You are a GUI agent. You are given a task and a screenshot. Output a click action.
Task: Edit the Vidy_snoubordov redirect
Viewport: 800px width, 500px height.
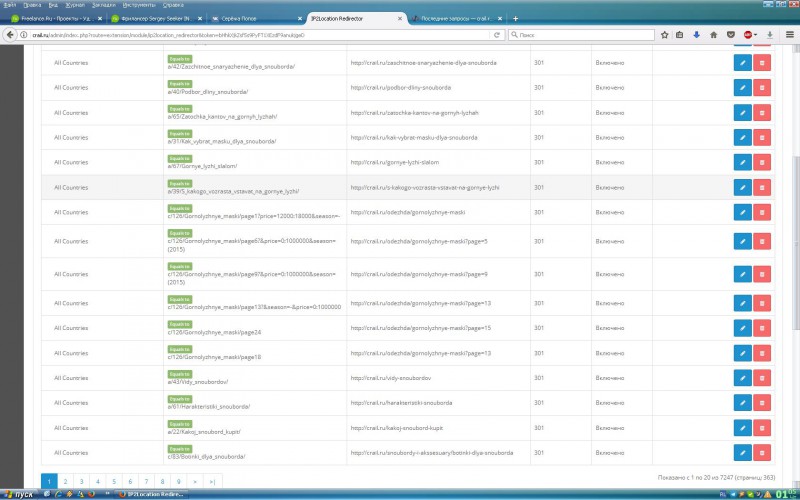click(x=742, y=378)
